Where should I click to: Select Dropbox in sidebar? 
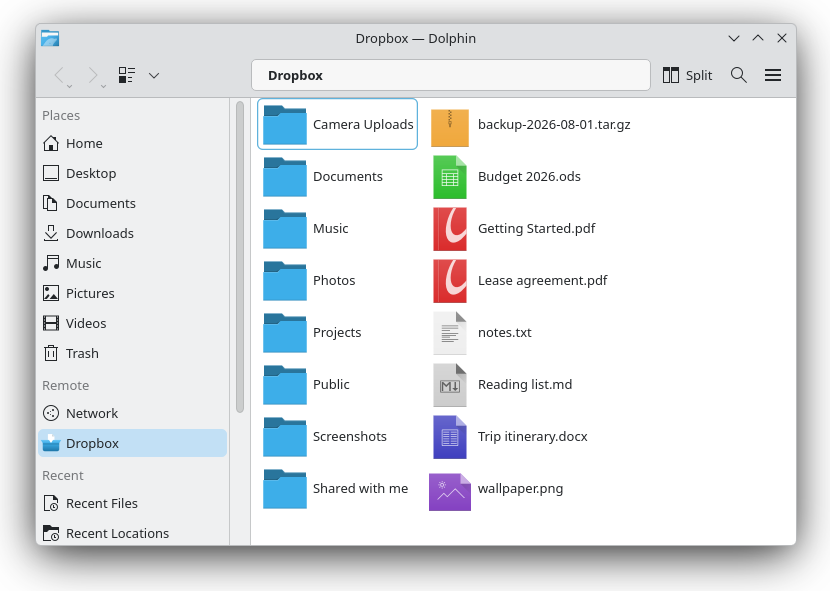pos(132,443)
